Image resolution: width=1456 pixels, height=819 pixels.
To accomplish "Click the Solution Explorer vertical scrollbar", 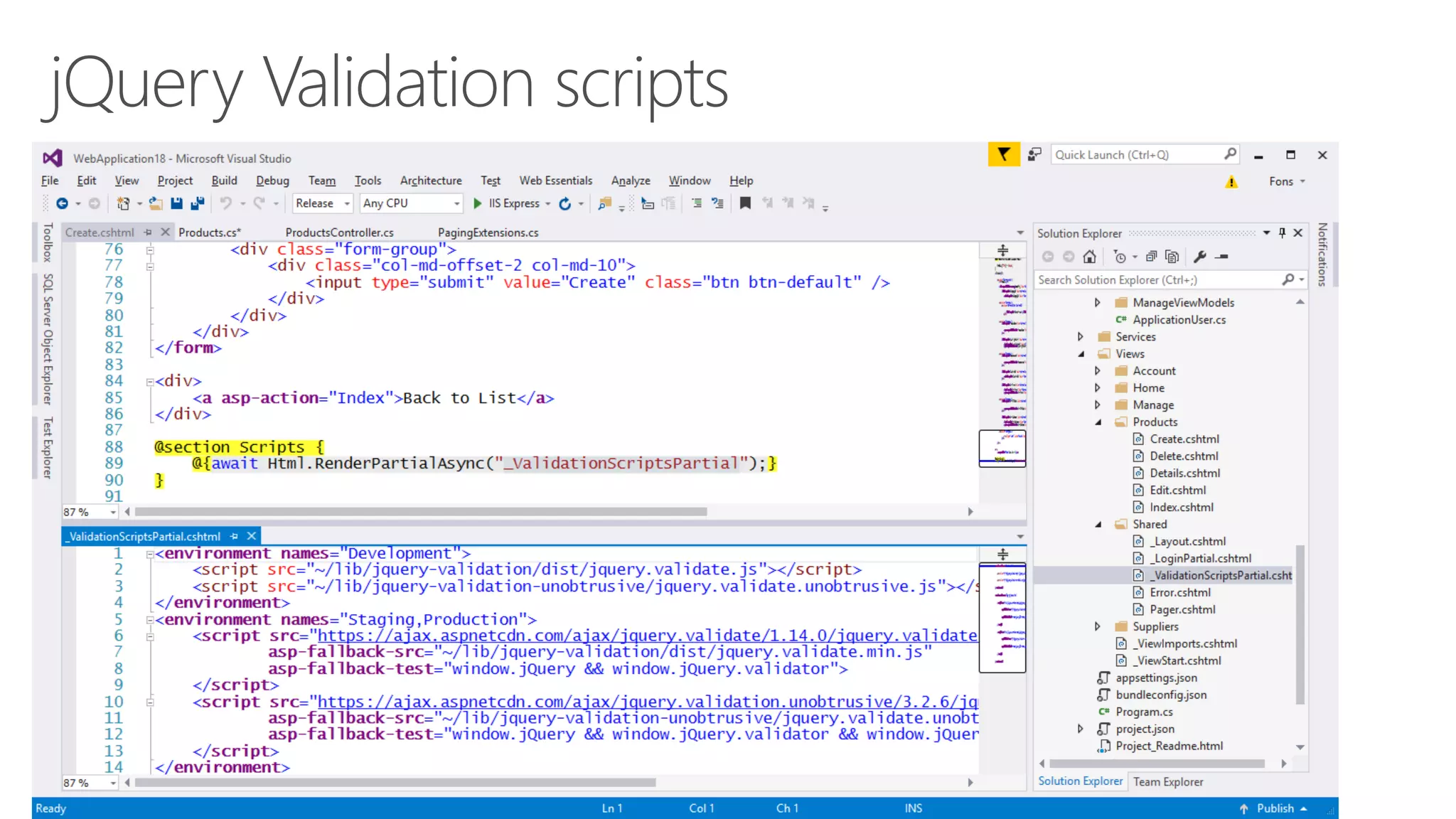I will click(x=1300, y=624).
